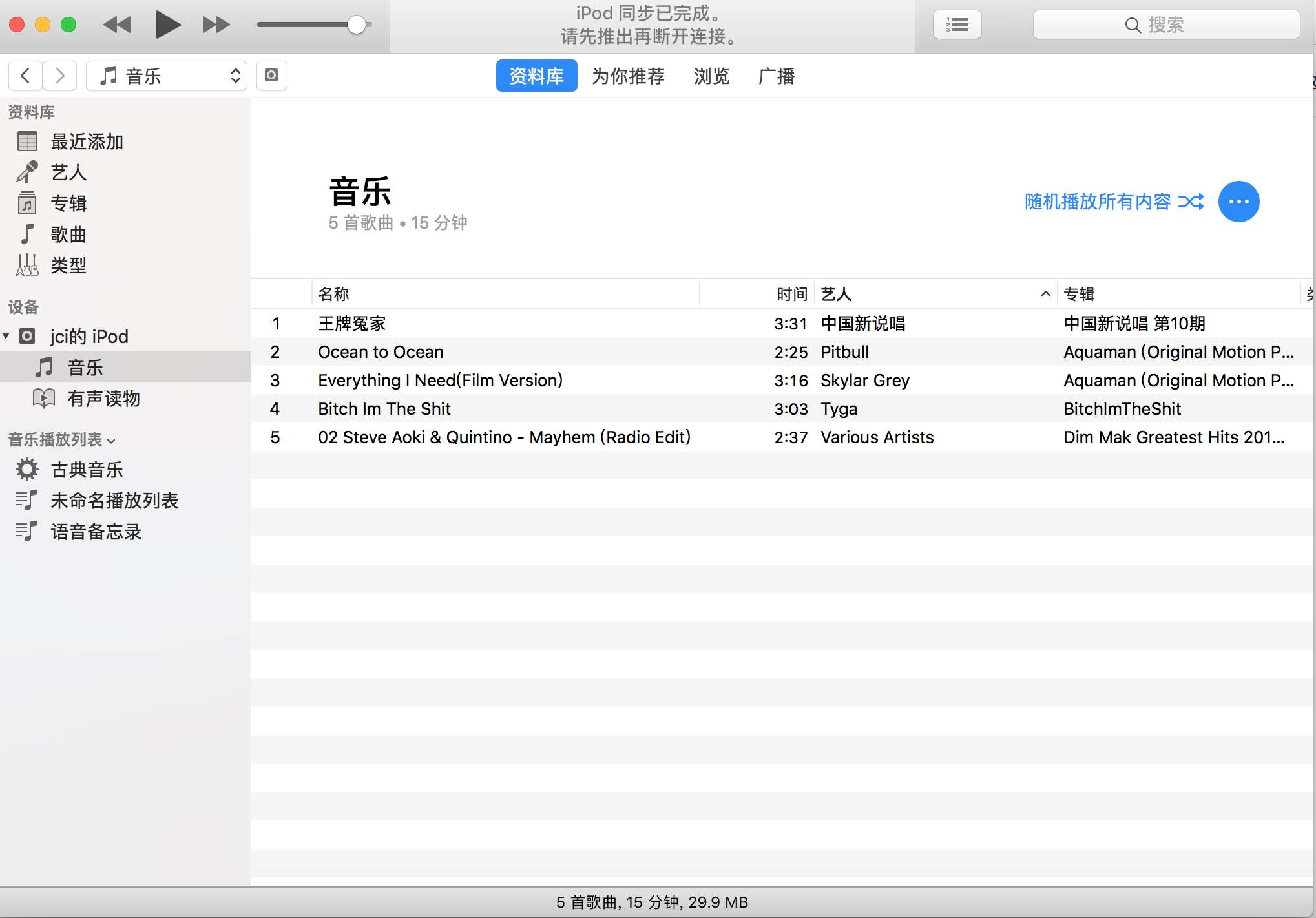Click the iPod device button in toolbar

pos(271,76)
